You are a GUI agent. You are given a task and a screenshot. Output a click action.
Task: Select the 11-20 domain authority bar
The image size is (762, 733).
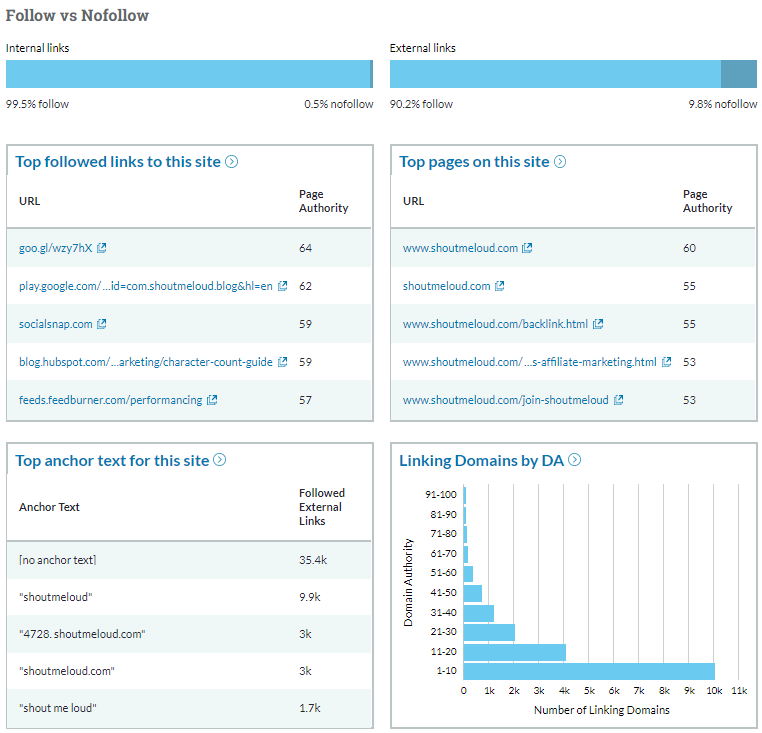[515, 652]
